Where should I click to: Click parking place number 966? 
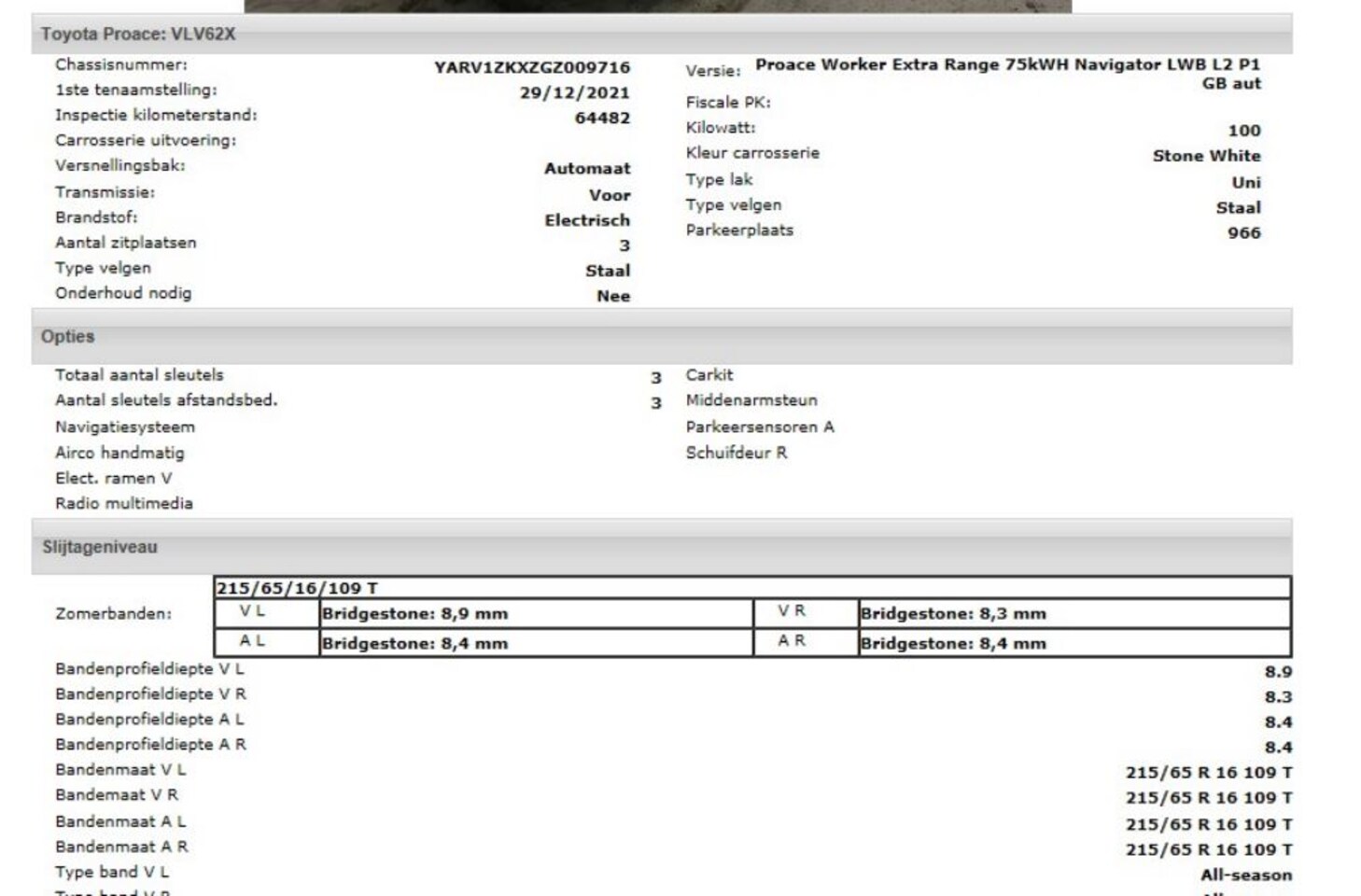(x=1243, y=232)
